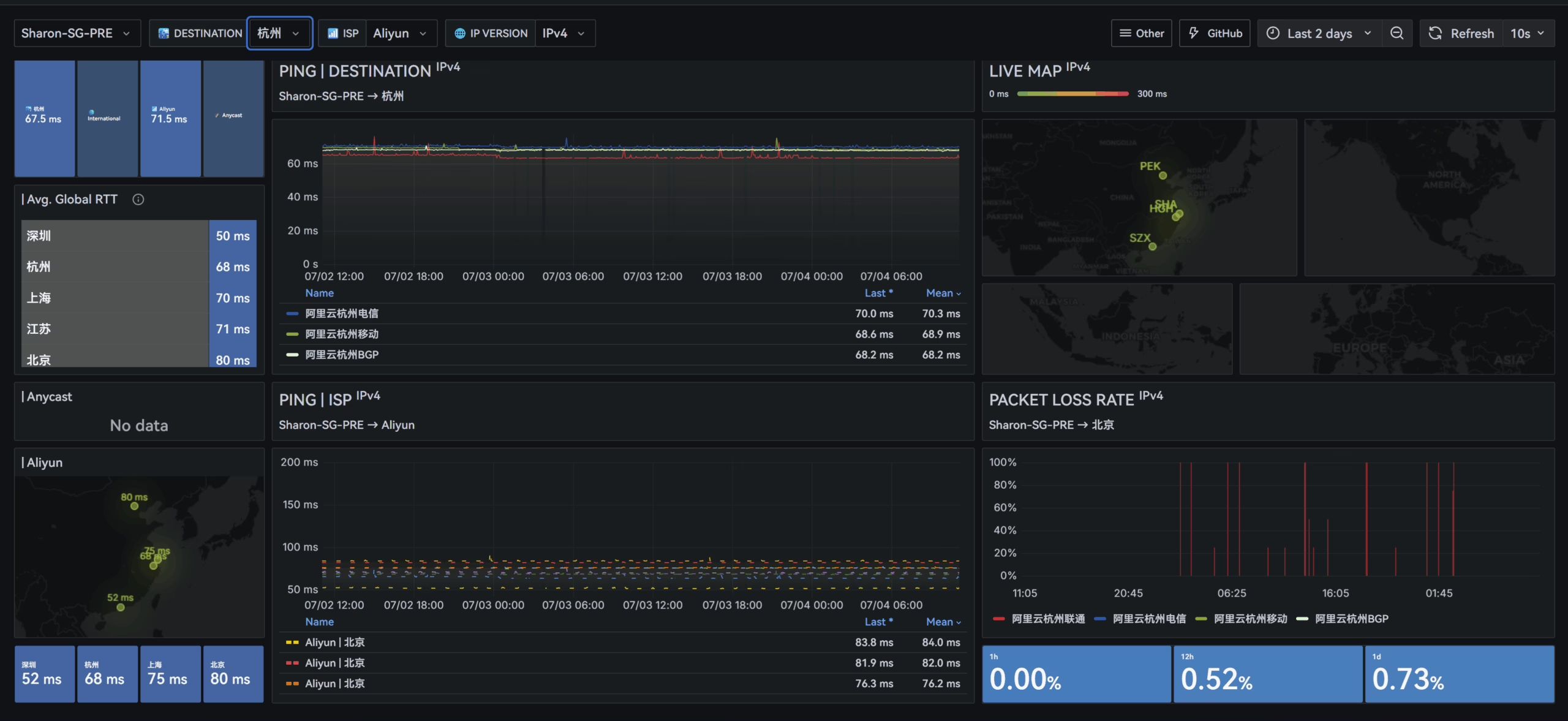Image resolution: width=1568 pixels, height=721 pixels.
Task: Open the Aliyun ISP dropdown
Action: click(x=401, y=33)
